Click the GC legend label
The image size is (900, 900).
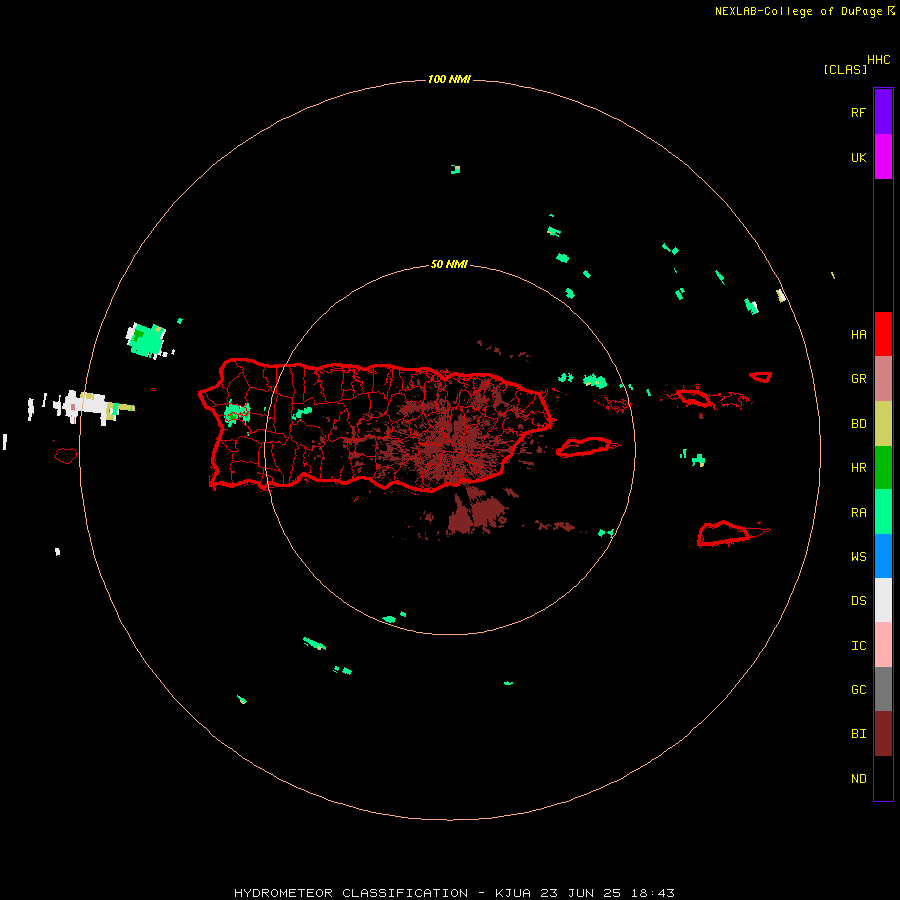(858, 690)
